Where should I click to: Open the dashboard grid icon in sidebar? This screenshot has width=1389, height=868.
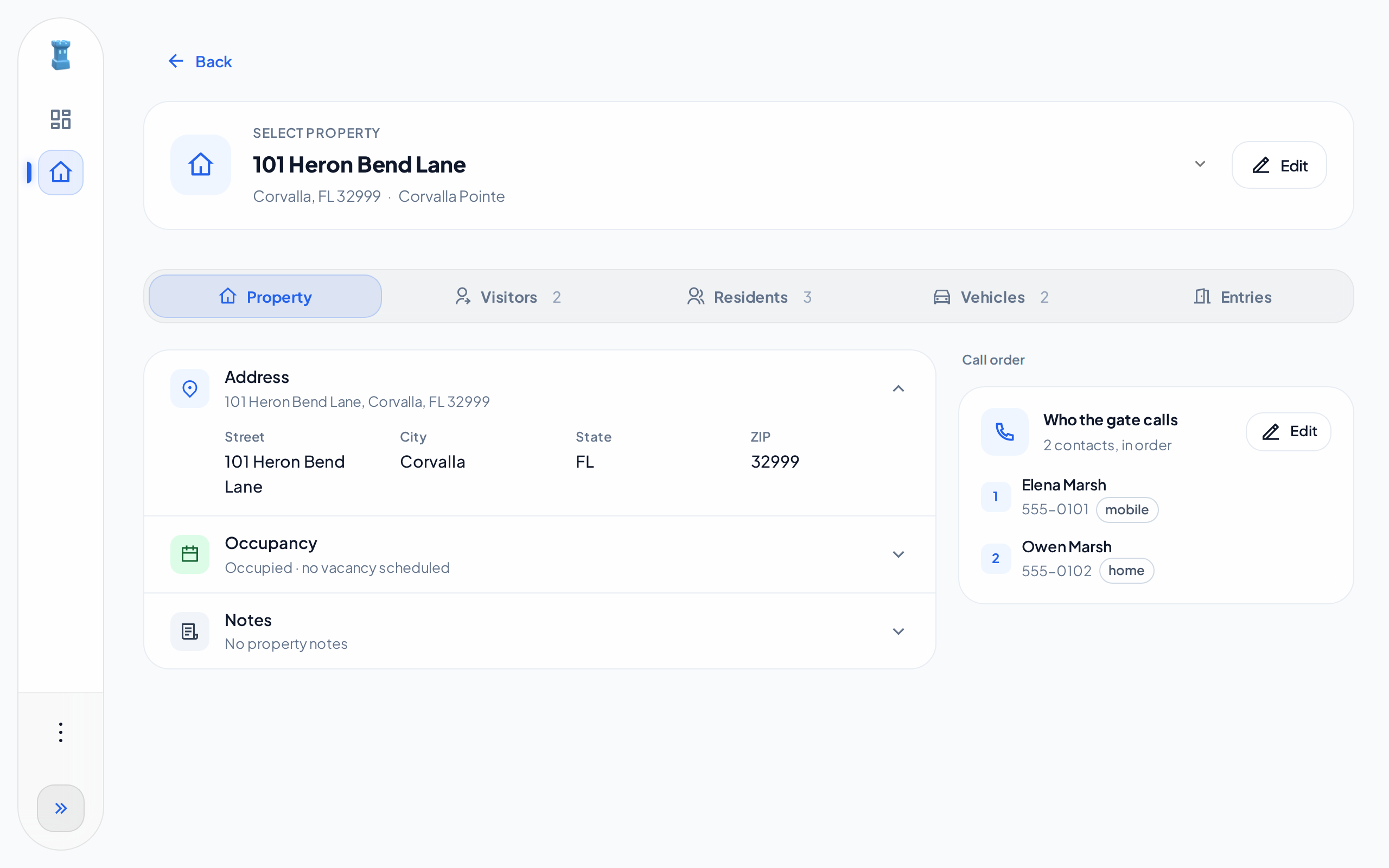pos(61,119)
